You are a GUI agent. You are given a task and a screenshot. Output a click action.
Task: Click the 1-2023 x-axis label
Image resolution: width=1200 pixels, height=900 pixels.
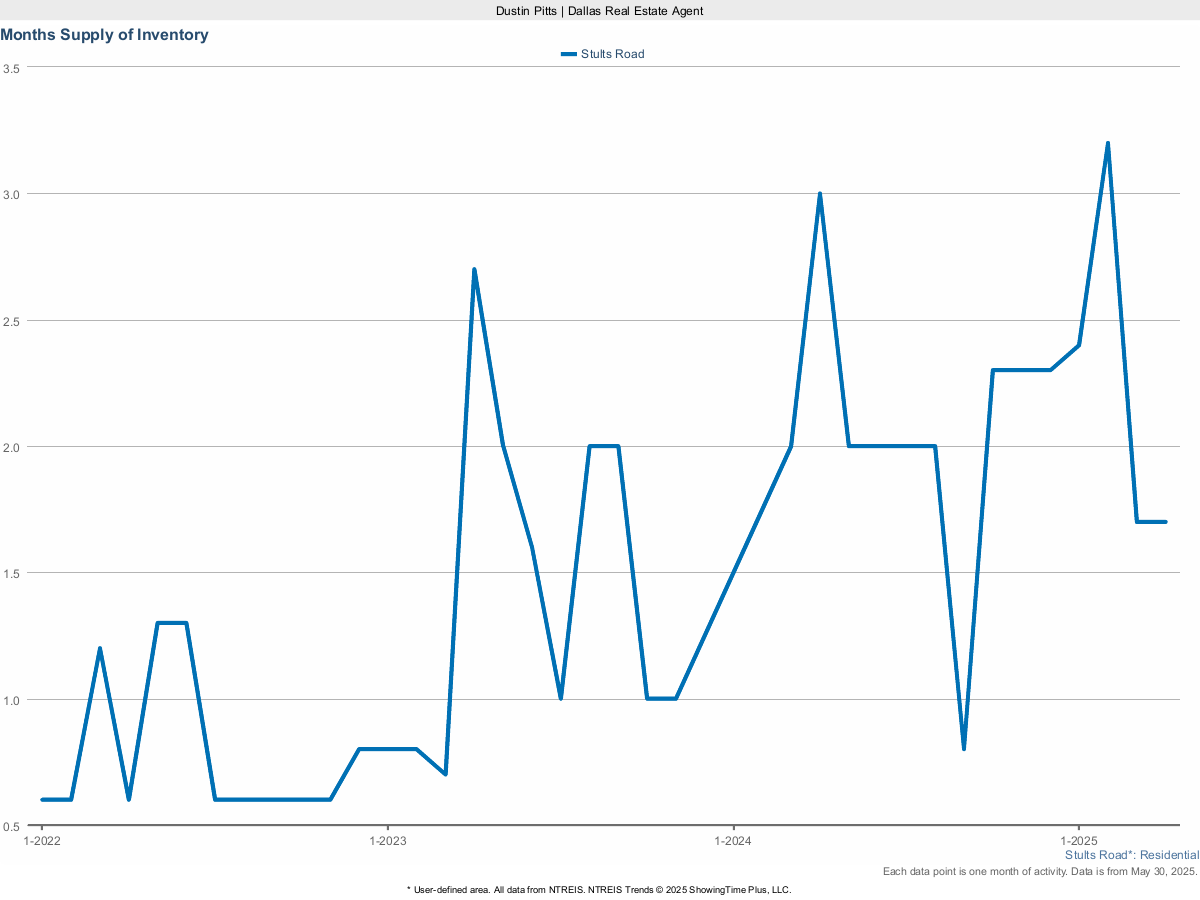[x=388, y=842]
